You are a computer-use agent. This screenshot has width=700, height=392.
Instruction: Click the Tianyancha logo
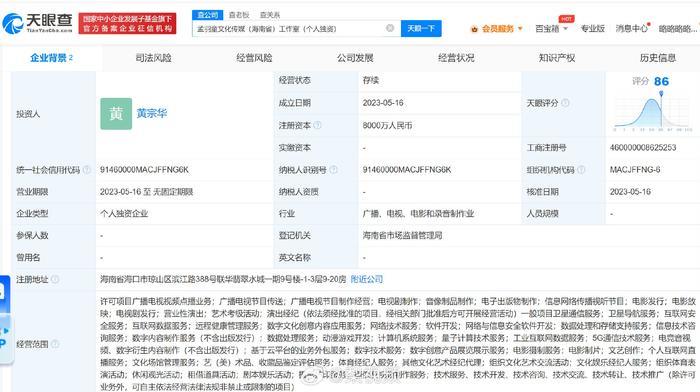[x=37, y=23]
